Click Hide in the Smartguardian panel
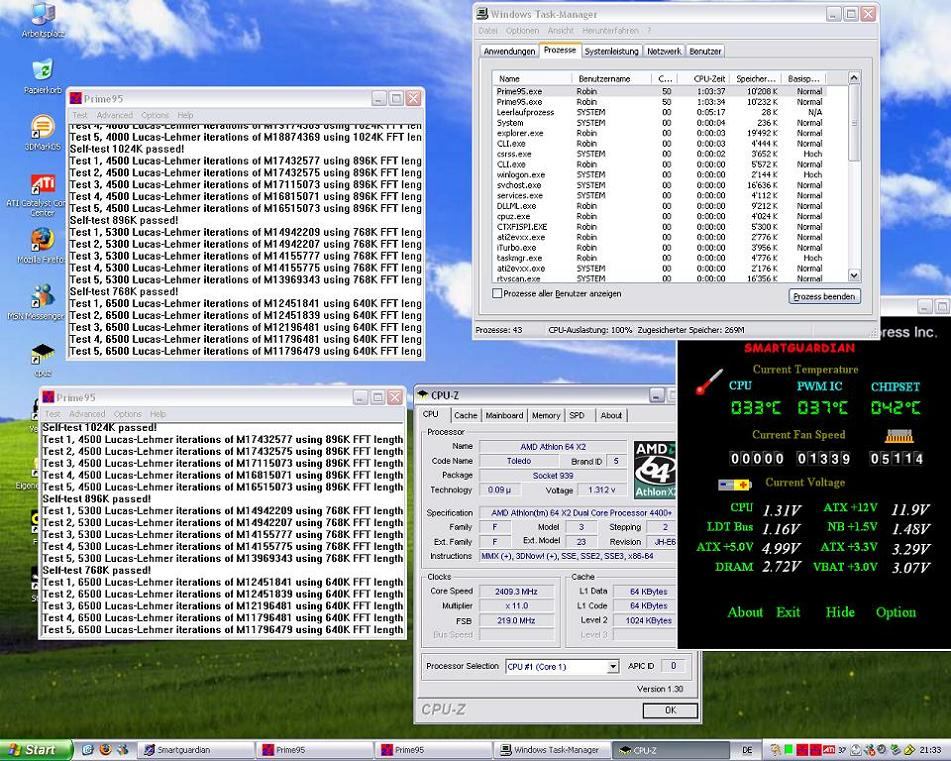951x761 pixels. 840,612
